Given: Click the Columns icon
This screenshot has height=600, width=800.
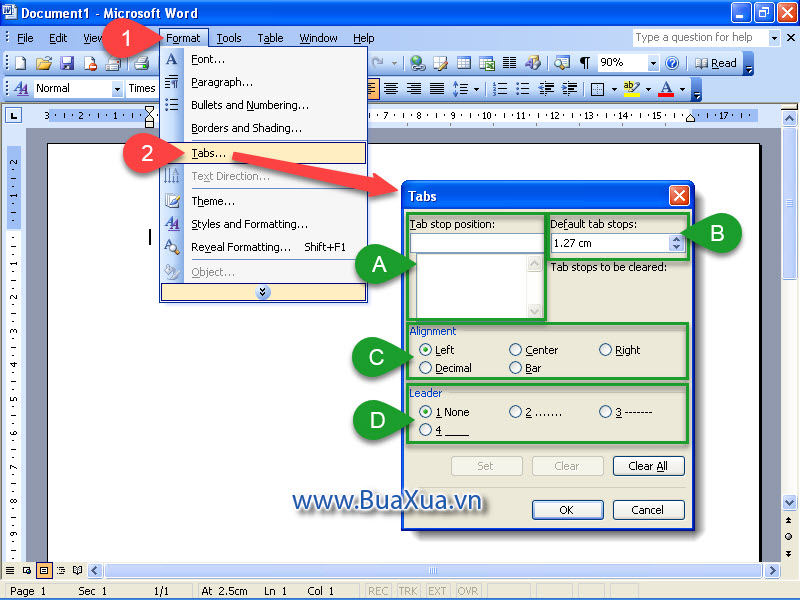Looking at the screenshot, I should point(509,63).
